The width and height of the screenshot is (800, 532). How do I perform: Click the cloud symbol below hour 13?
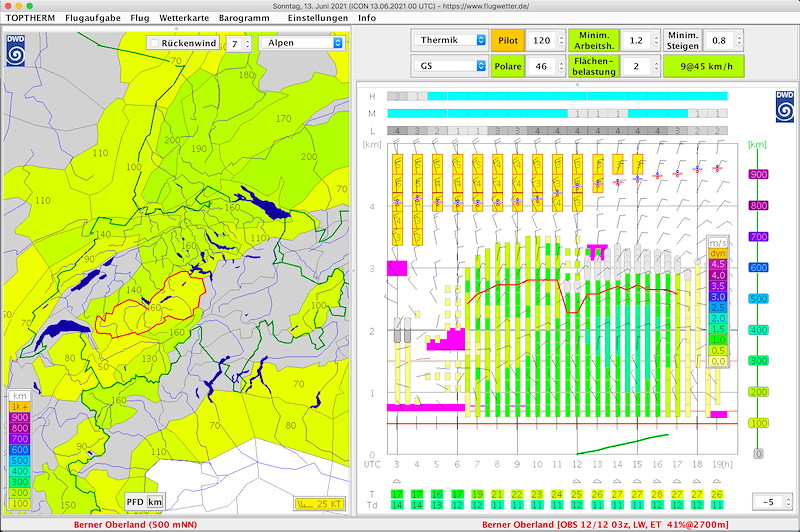(597, 481)
